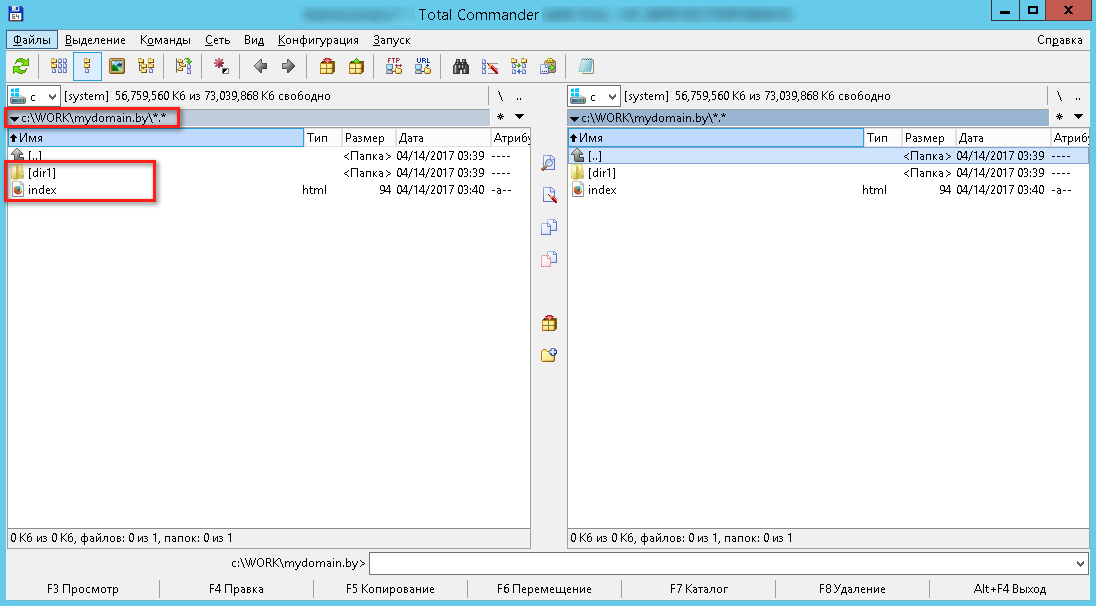The image size is (1096, 606).
Task: Open FTP connect dialog icon
Action: (394, 66)
